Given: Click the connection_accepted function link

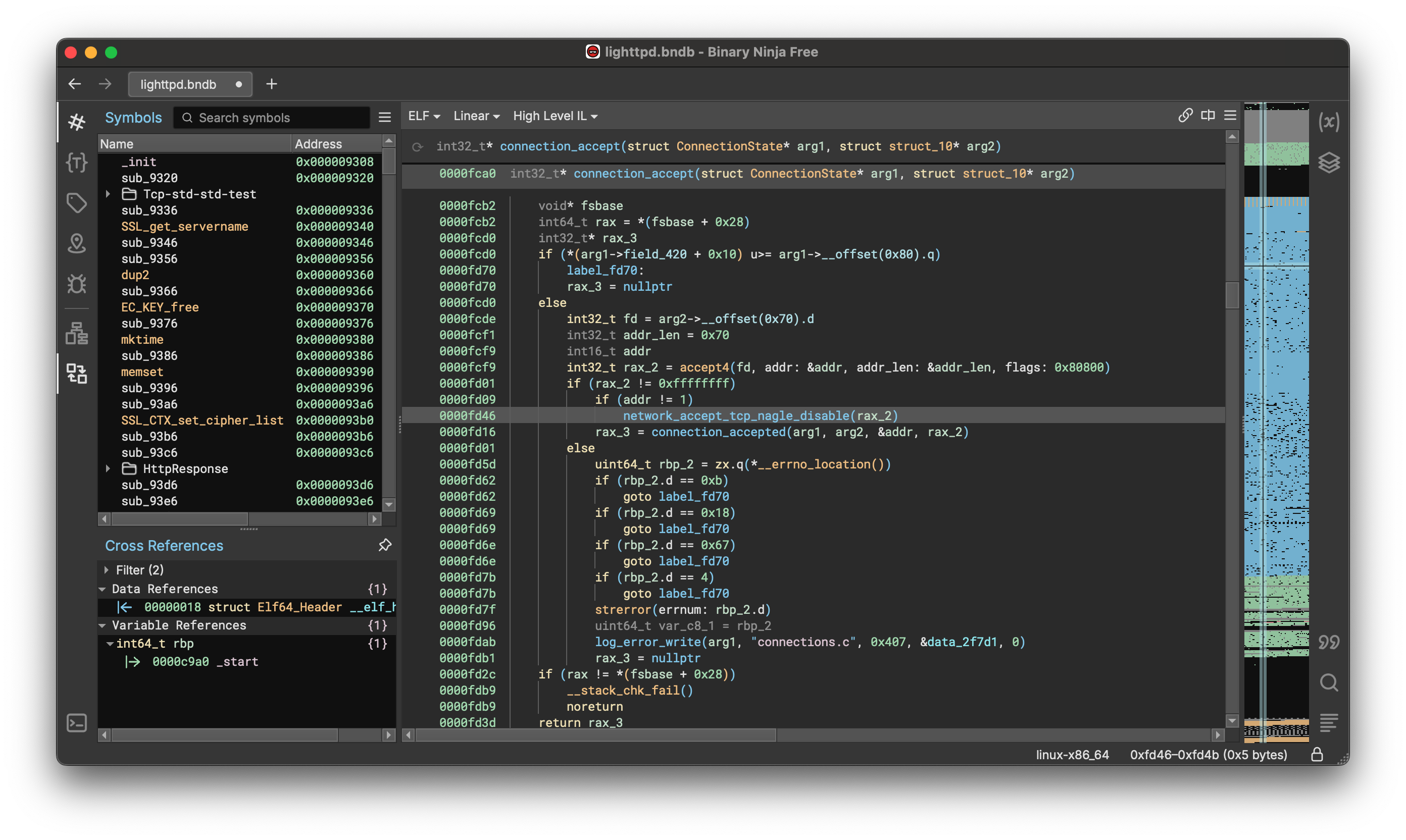Looking at the screenshot, I should (718, 432).
